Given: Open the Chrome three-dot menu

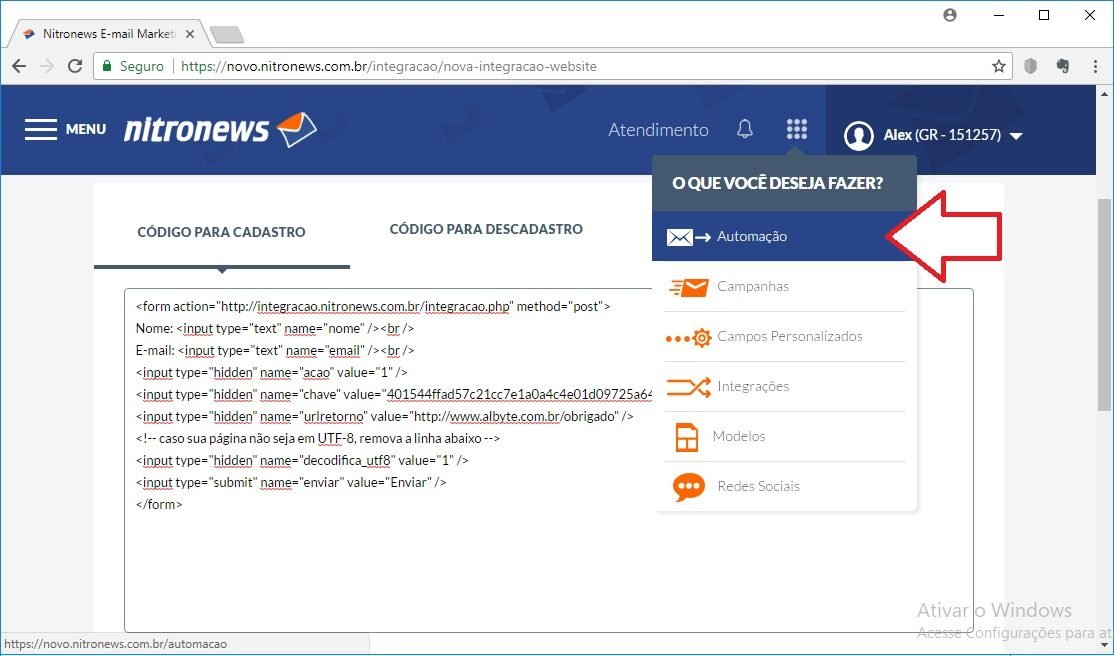Looking at the screenshot, I should (x=1095, y=66).
